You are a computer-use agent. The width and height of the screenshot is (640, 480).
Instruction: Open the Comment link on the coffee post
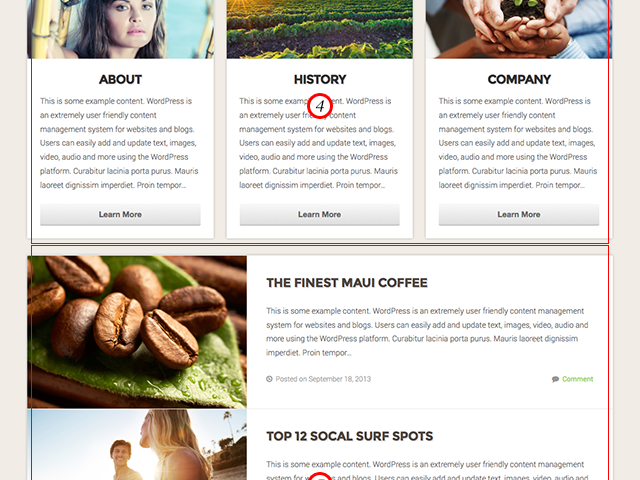pyautogui.click(x=577, y=379)
